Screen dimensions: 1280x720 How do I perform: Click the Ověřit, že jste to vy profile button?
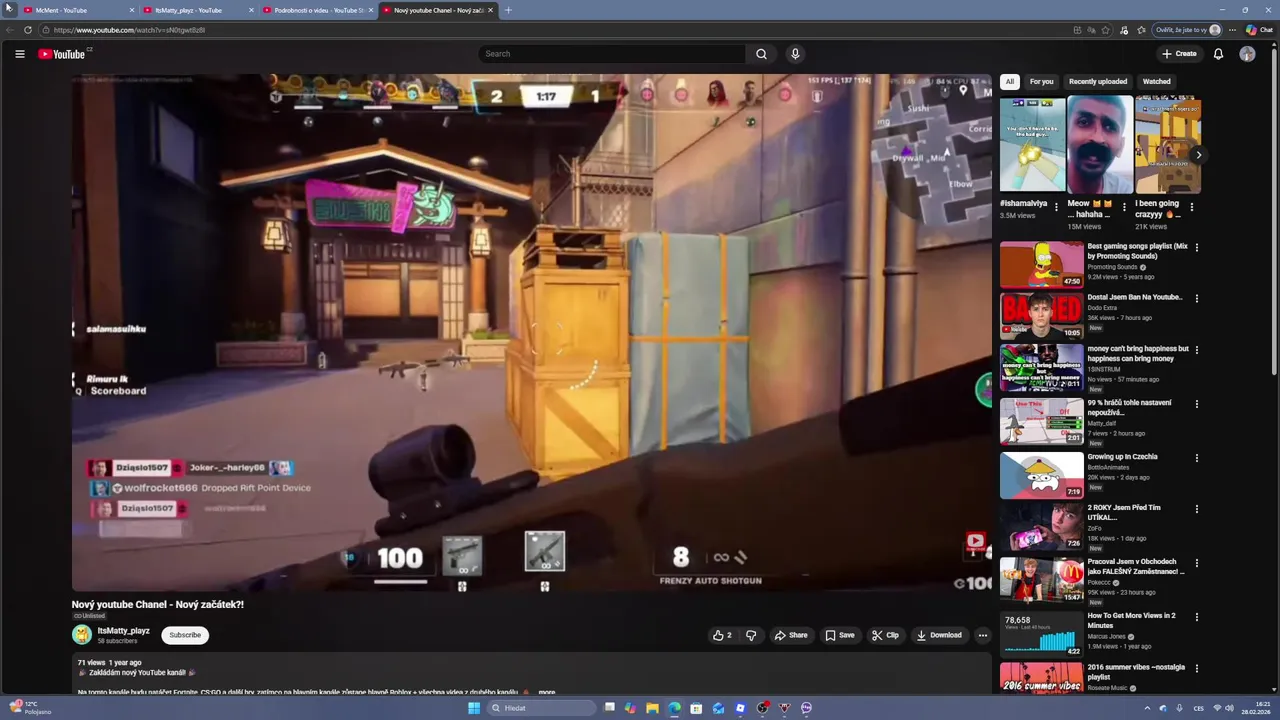pos(1188,30)
